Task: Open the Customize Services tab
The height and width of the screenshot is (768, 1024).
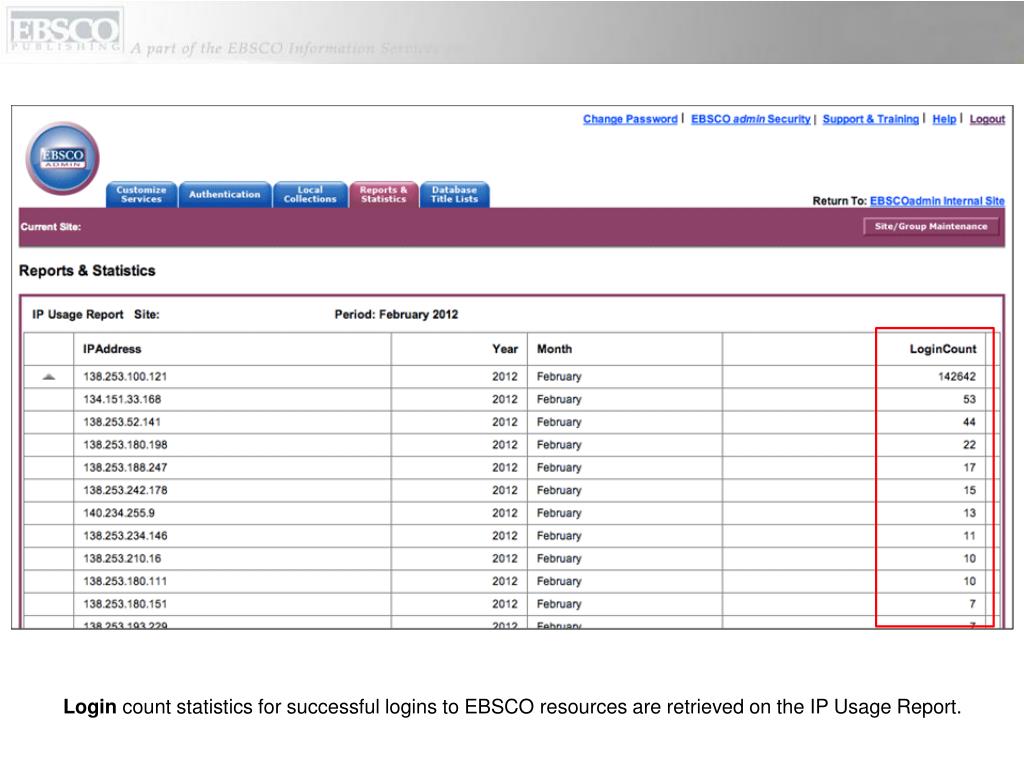Action: pyautogui.click(x=141, y=194)
